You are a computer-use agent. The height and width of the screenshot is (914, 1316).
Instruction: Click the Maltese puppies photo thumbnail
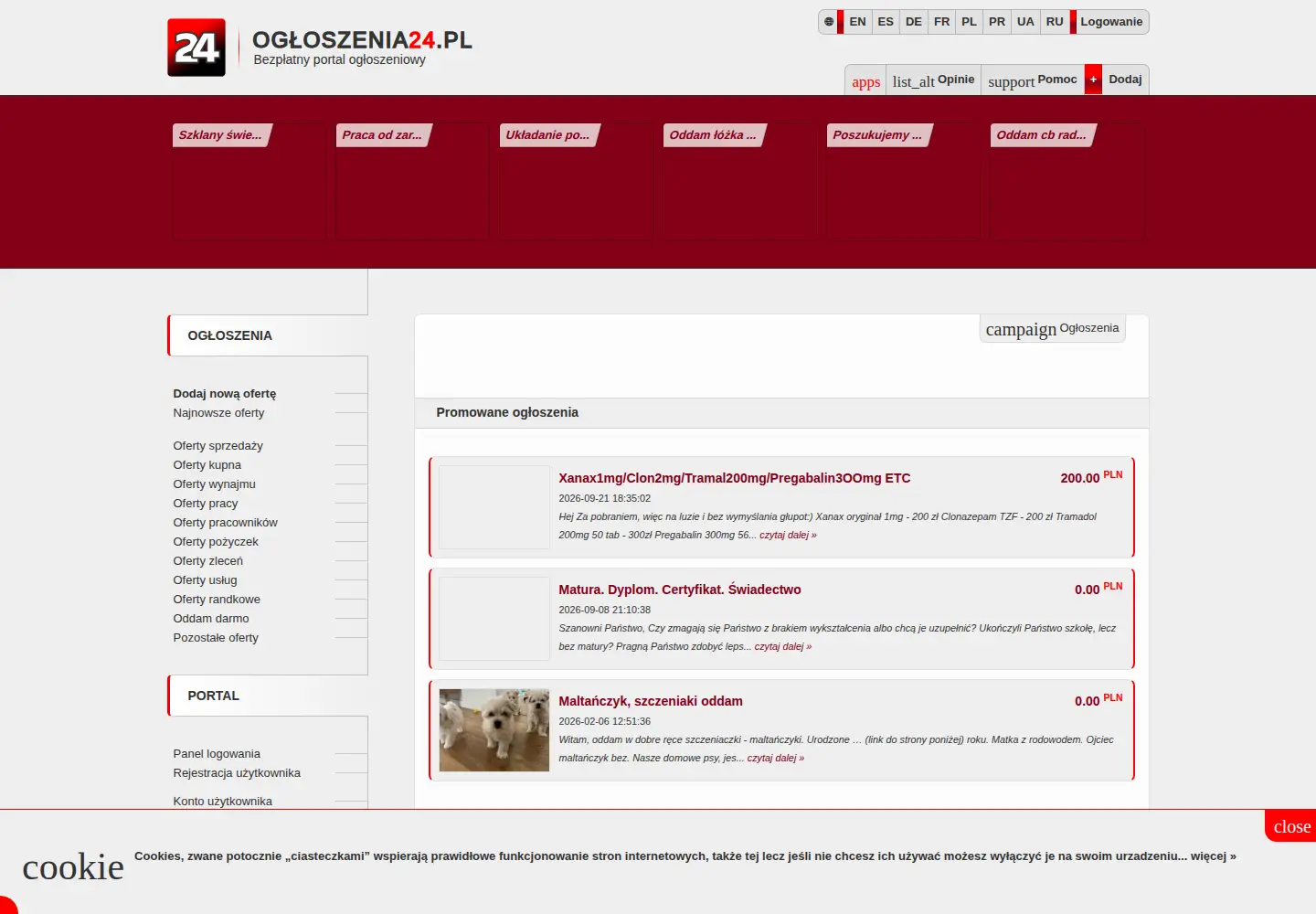[494, 730]
